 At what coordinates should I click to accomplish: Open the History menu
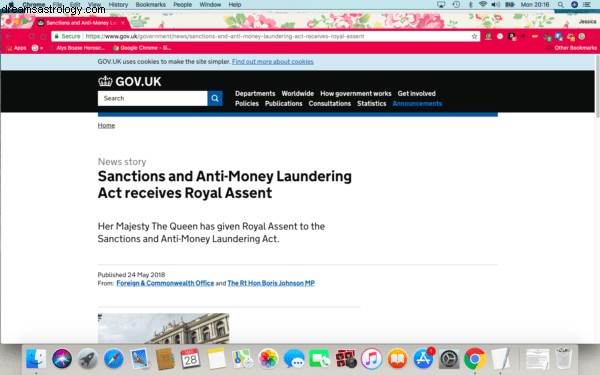click(x=118, y=5)
